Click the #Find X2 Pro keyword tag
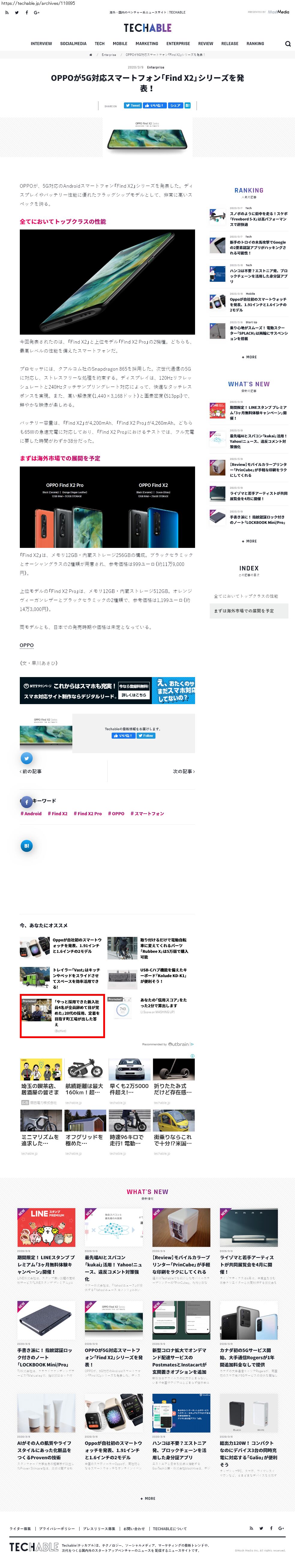This screenshot has width=295, height=1568. tap(88, 813)
